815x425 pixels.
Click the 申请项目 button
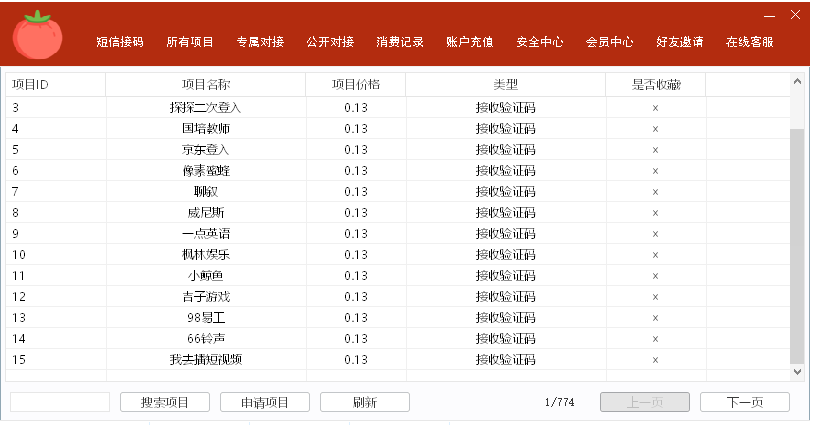265,402
